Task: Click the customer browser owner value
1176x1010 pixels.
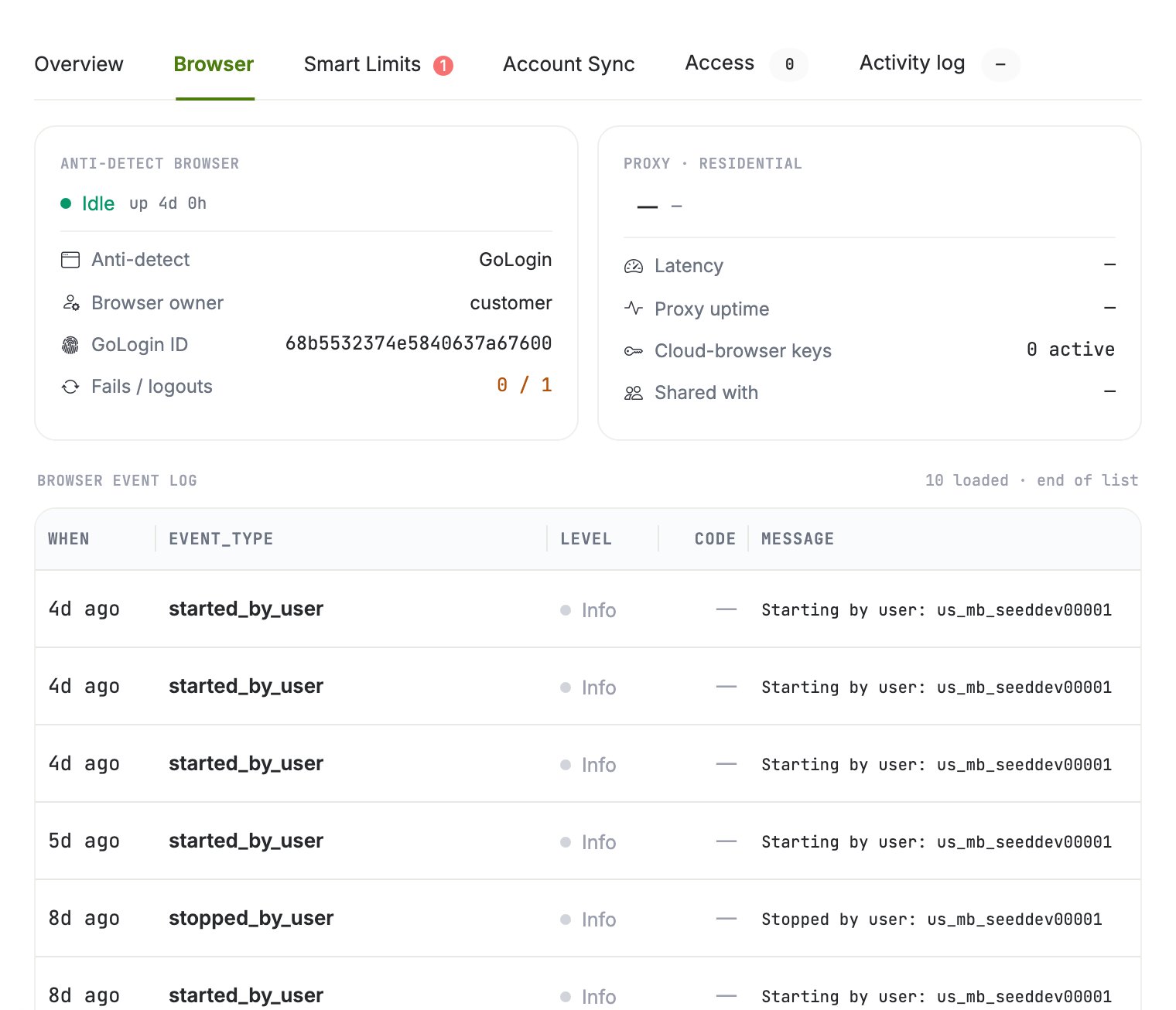Action: [511, 303]
